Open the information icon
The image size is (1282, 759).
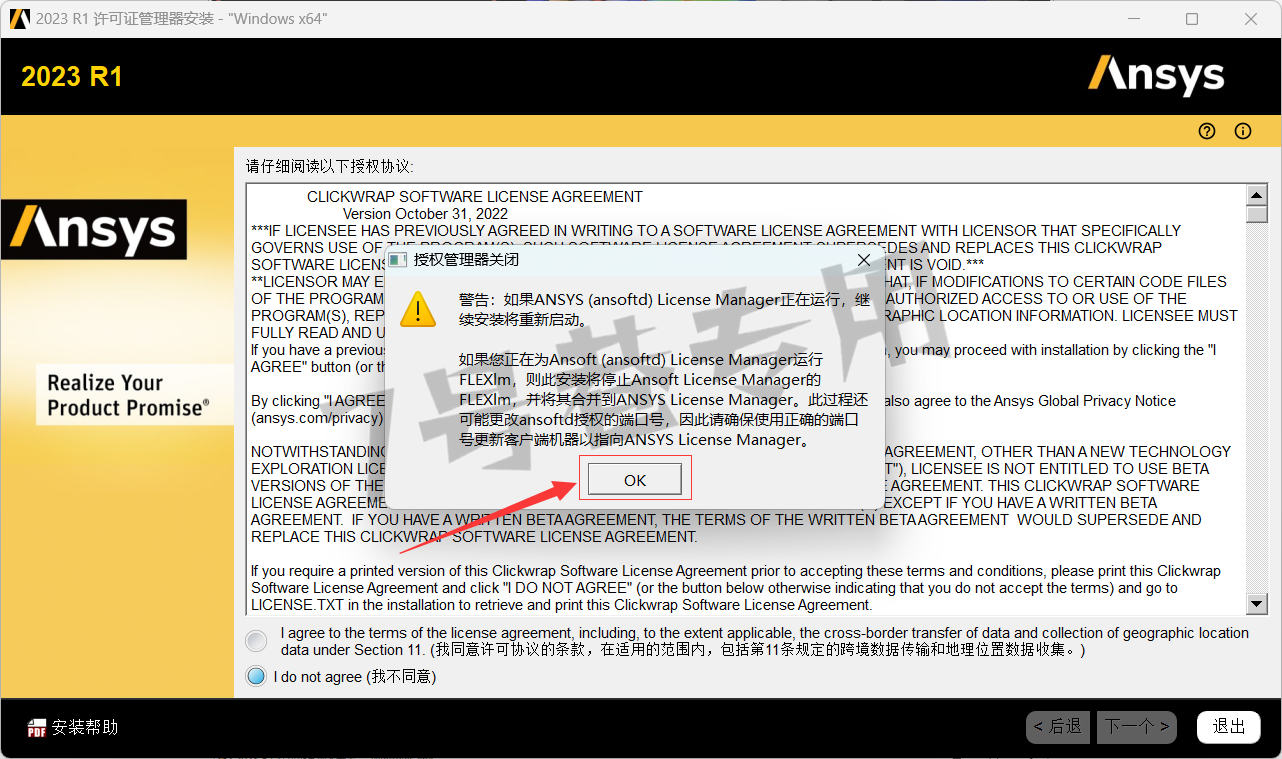pos(1243,131)
